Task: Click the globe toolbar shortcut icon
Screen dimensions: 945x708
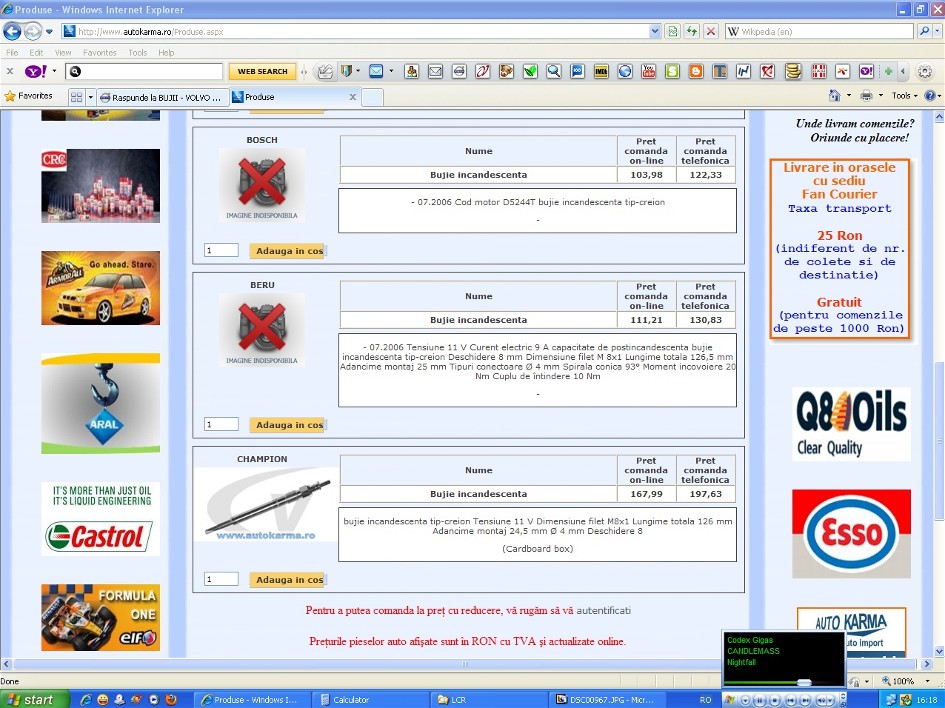Action: [x=625, y=72]
